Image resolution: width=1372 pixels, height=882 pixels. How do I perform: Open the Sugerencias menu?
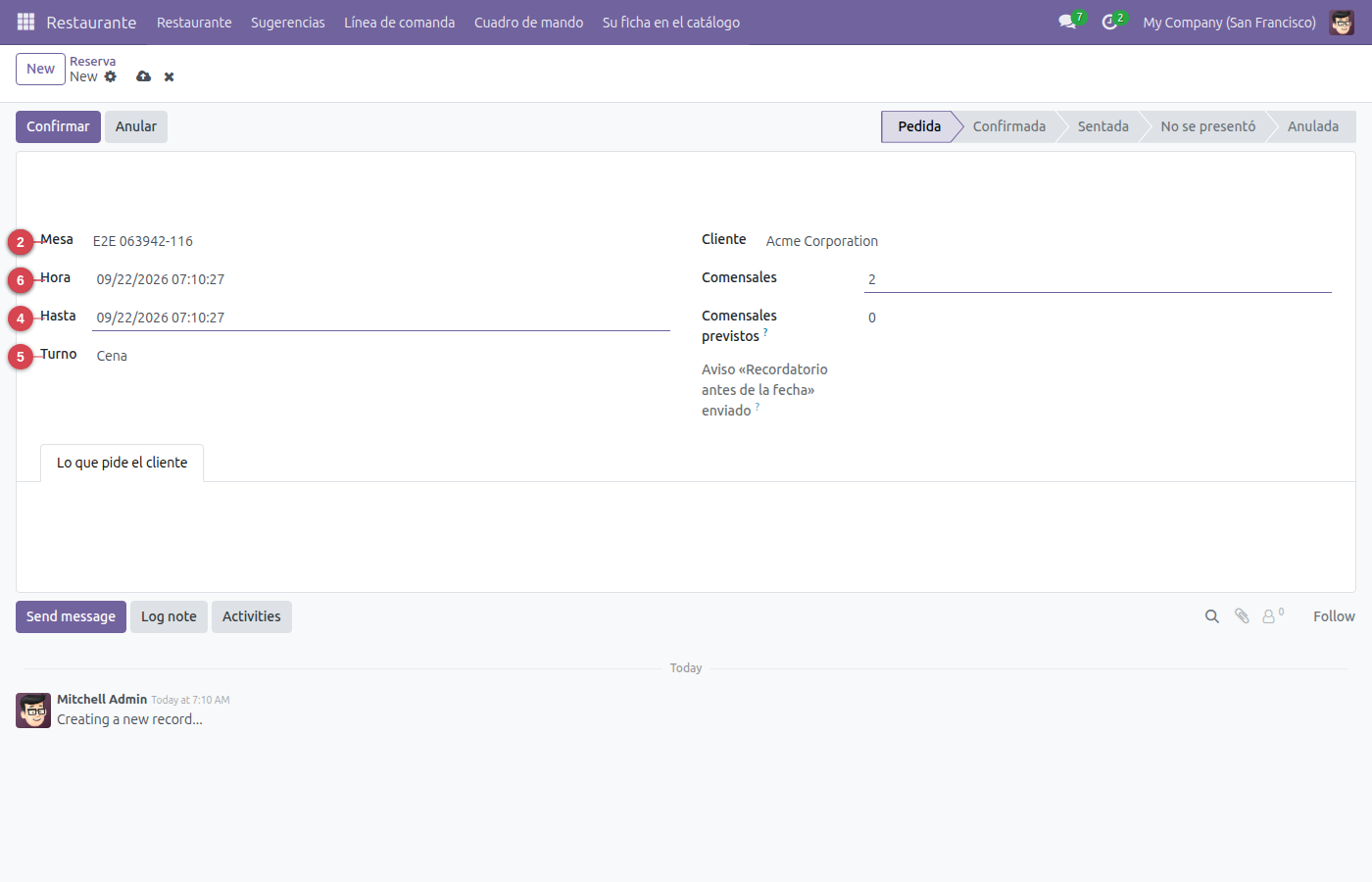(288, 22)
